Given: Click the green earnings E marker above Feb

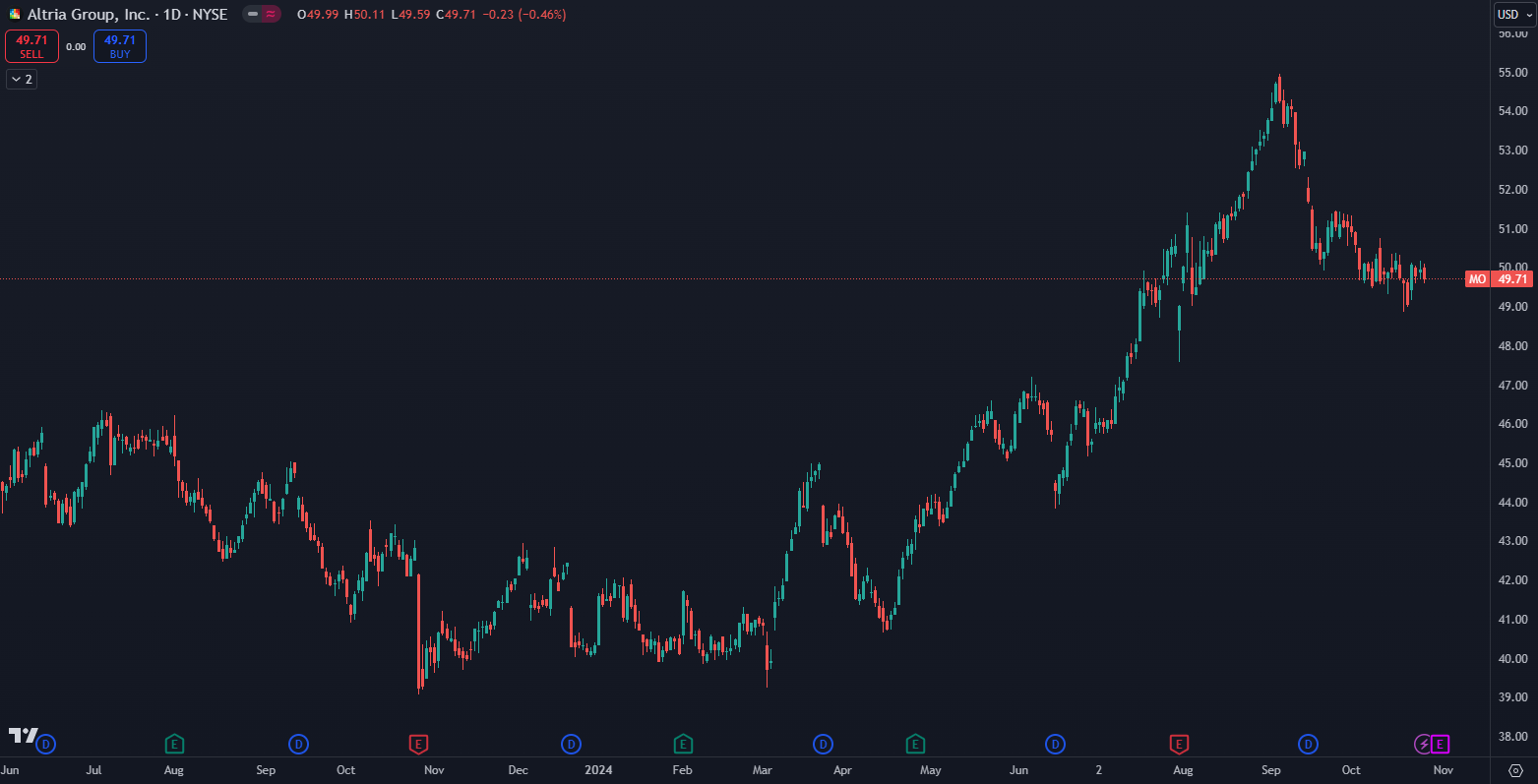Looking at the screenshot, I should [683, 744].
